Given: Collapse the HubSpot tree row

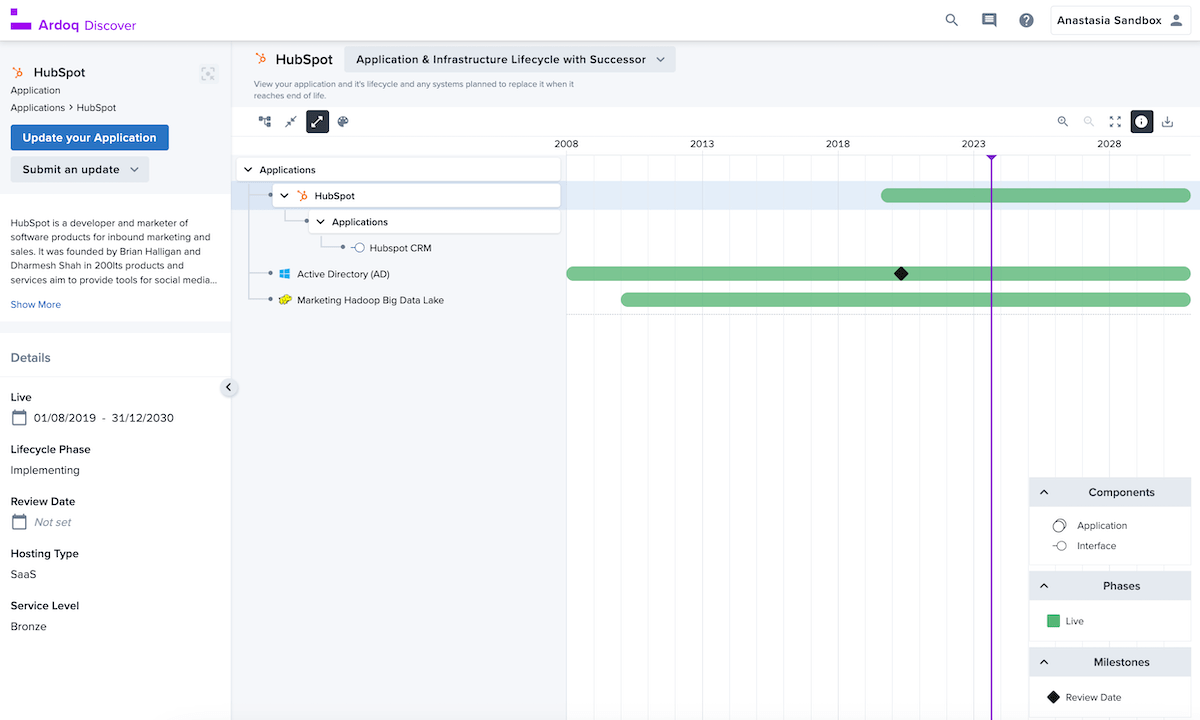Looking at the screenshot, I should pyautogui.click(x=285, y=196).
